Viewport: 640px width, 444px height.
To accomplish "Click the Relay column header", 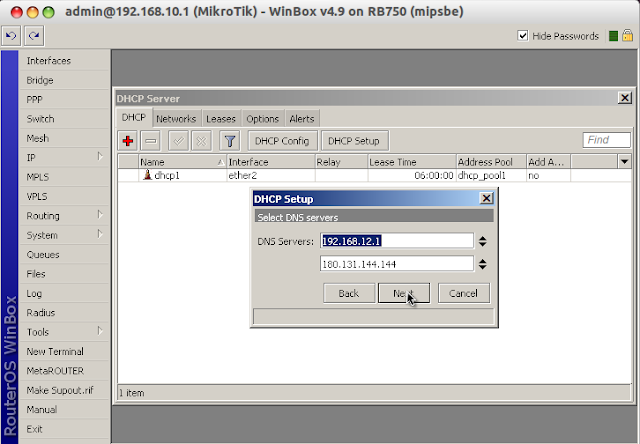I will [x=341, y=162].
